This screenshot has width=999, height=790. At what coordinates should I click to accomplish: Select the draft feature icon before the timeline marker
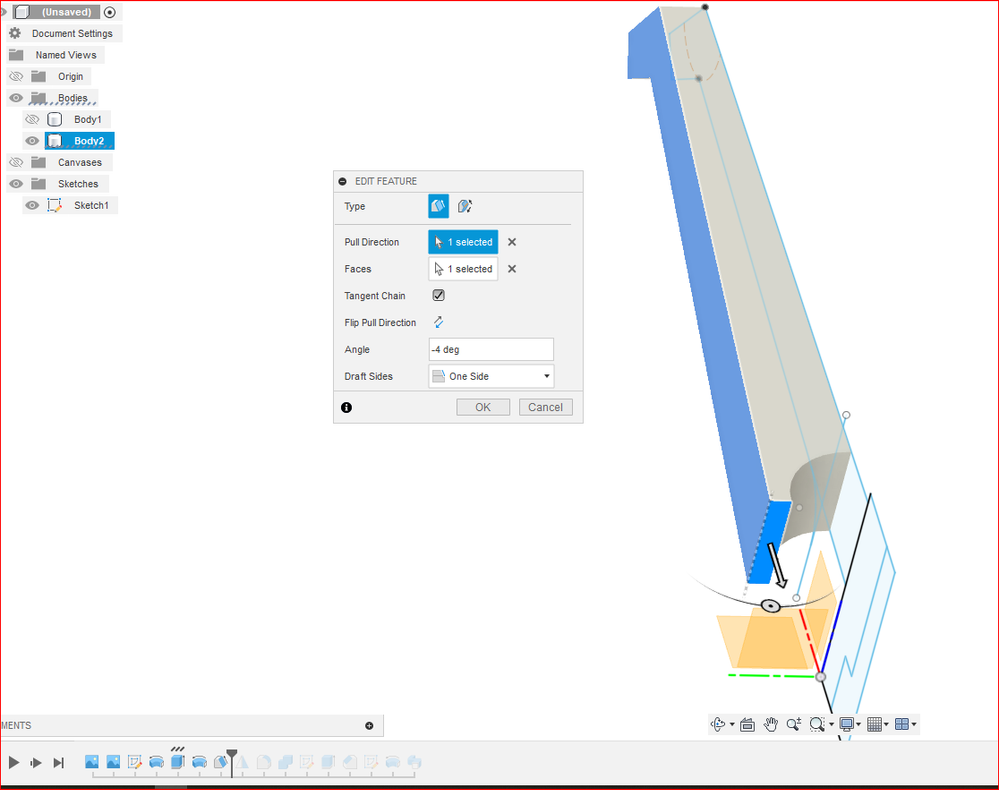[x=220, y=762]
